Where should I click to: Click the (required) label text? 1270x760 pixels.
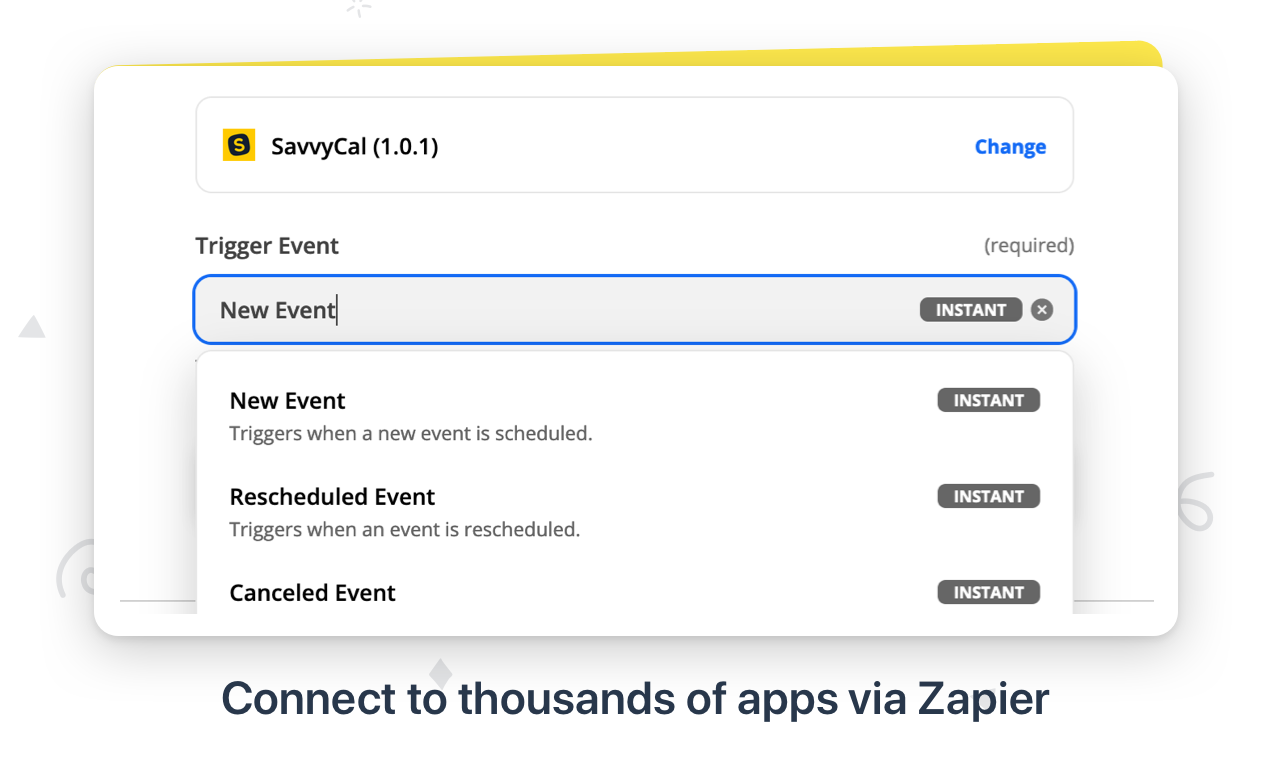pos(1029,246)
